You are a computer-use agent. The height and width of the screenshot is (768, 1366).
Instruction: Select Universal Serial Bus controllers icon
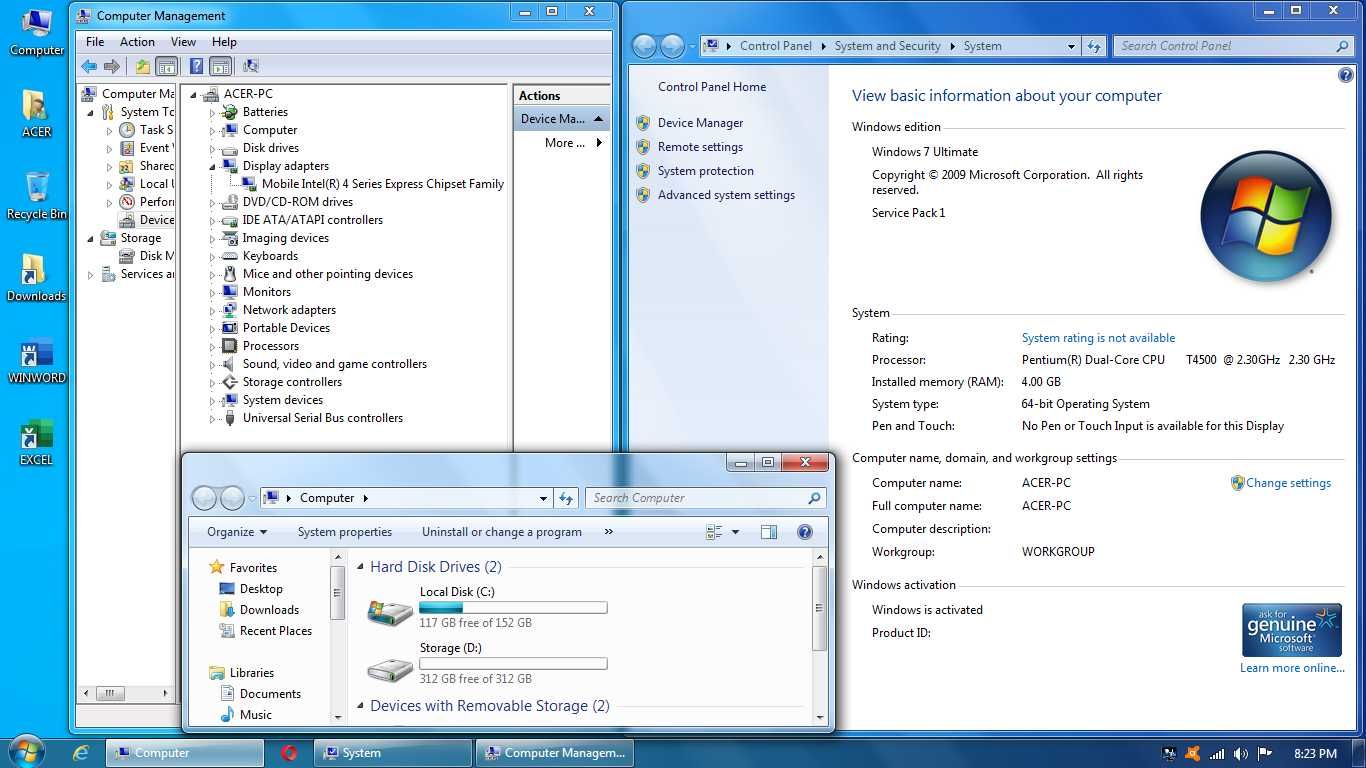tap(230, 418)
